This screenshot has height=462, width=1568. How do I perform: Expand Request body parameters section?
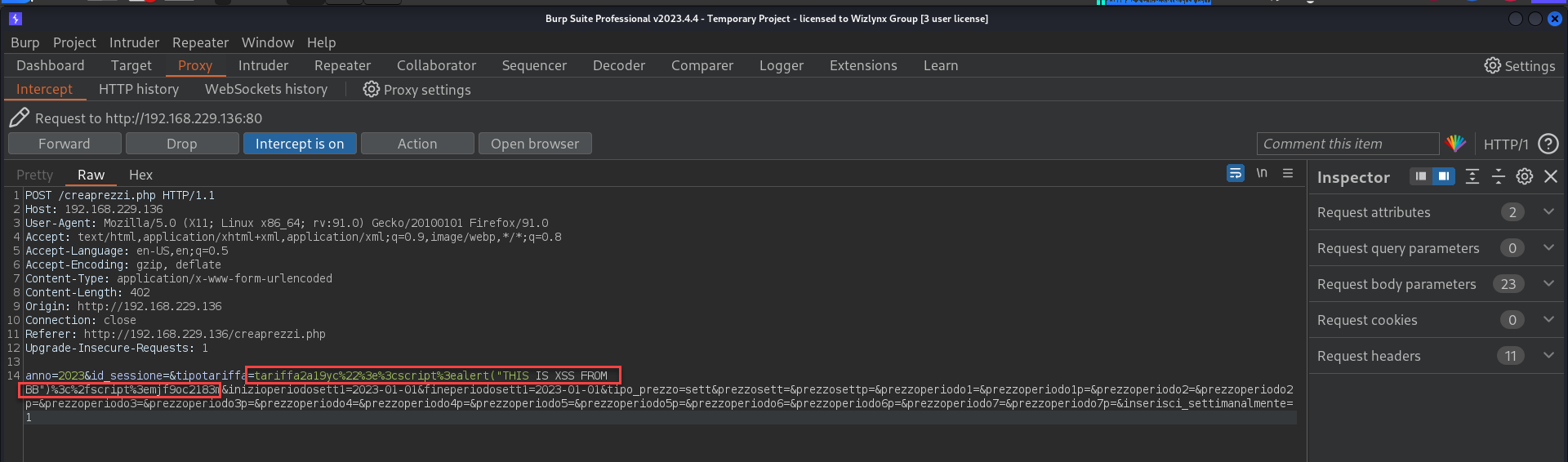[x=1548, y=283]
